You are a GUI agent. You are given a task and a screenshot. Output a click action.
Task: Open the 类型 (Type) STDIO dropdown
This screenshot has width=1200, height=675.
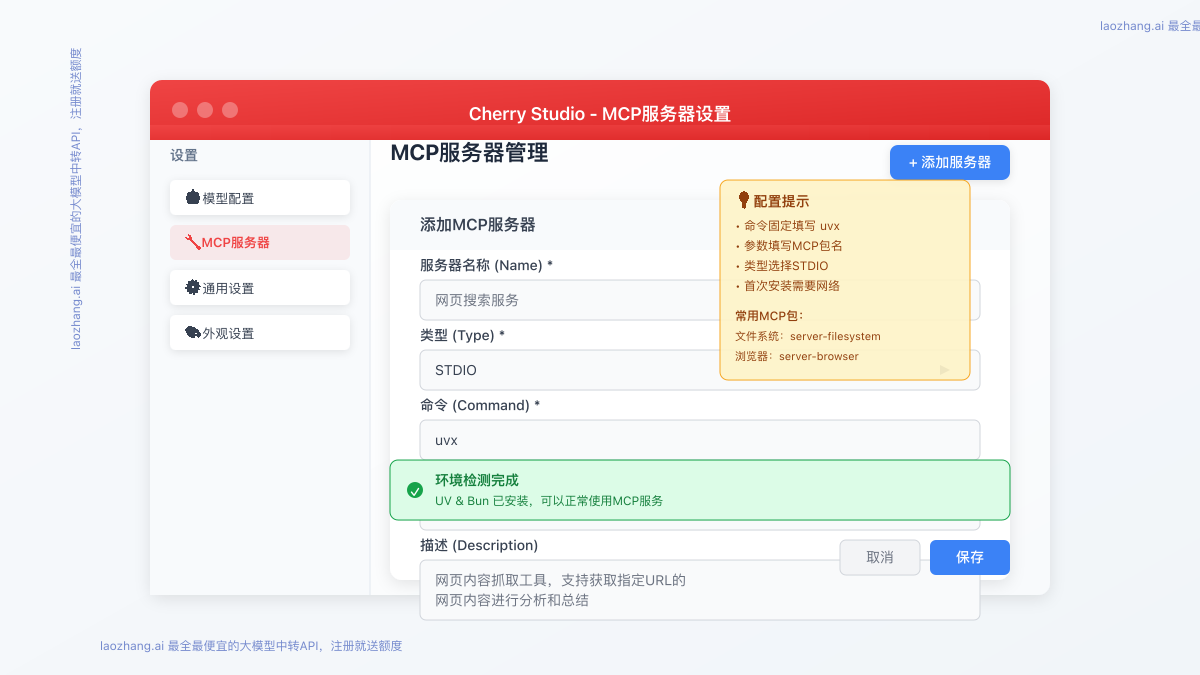tap(700, 370)
